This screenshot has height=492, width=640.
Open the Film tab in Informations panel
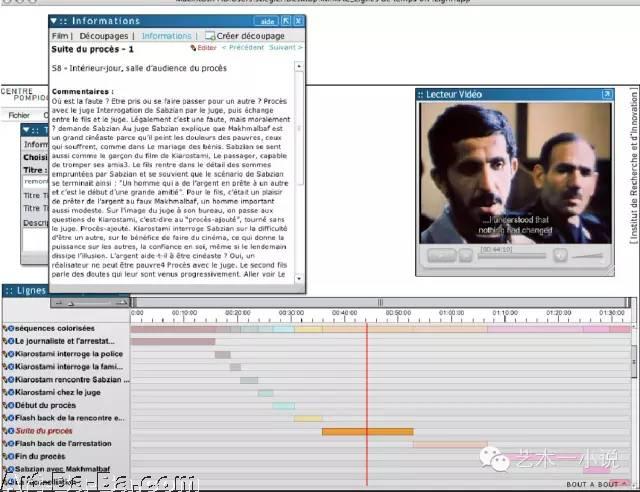coord(60,36)
